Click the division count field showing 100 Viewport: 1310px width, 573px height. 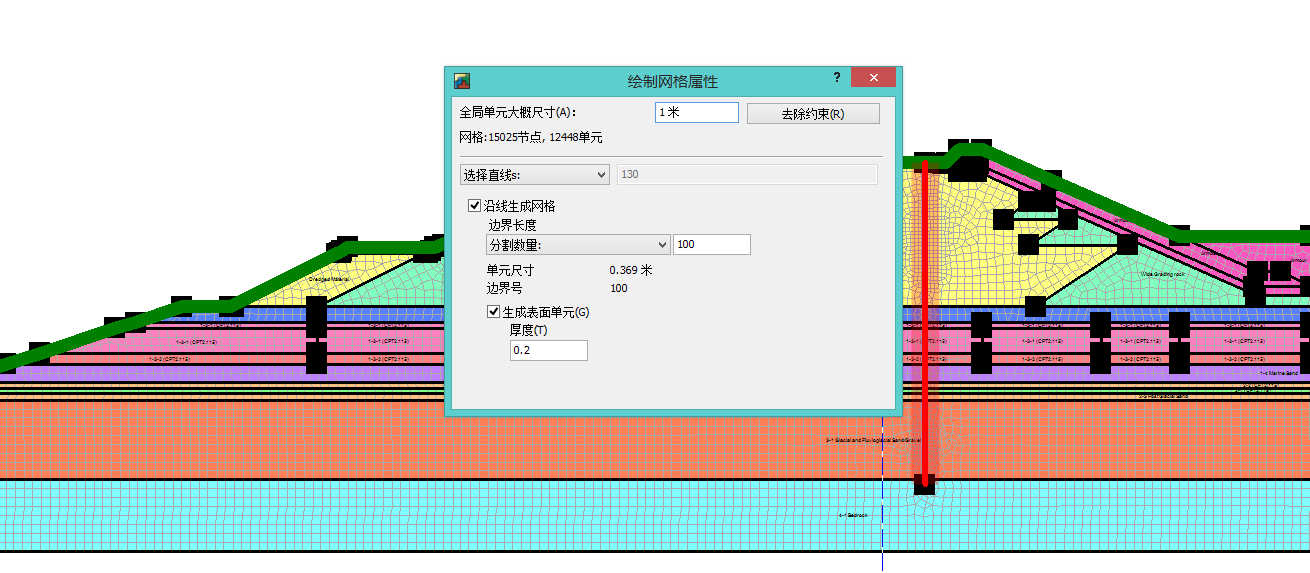[x=711, y=245]
